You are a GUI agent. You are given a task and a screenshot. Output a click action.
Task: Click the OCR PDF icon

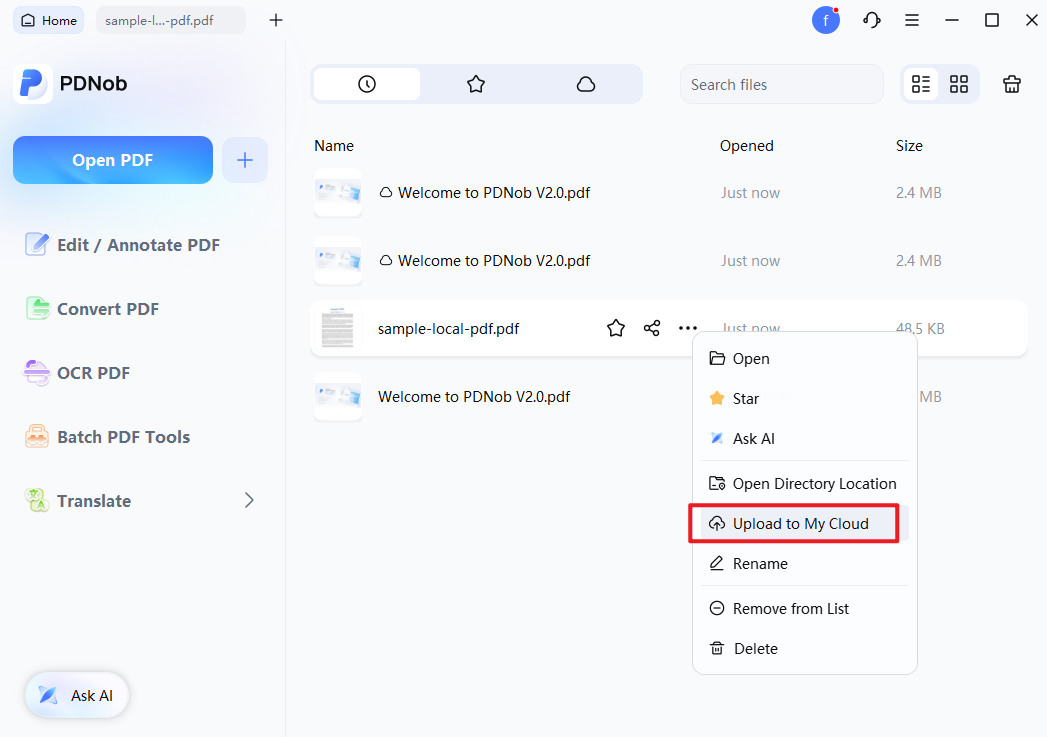click(x=37, y=373)
